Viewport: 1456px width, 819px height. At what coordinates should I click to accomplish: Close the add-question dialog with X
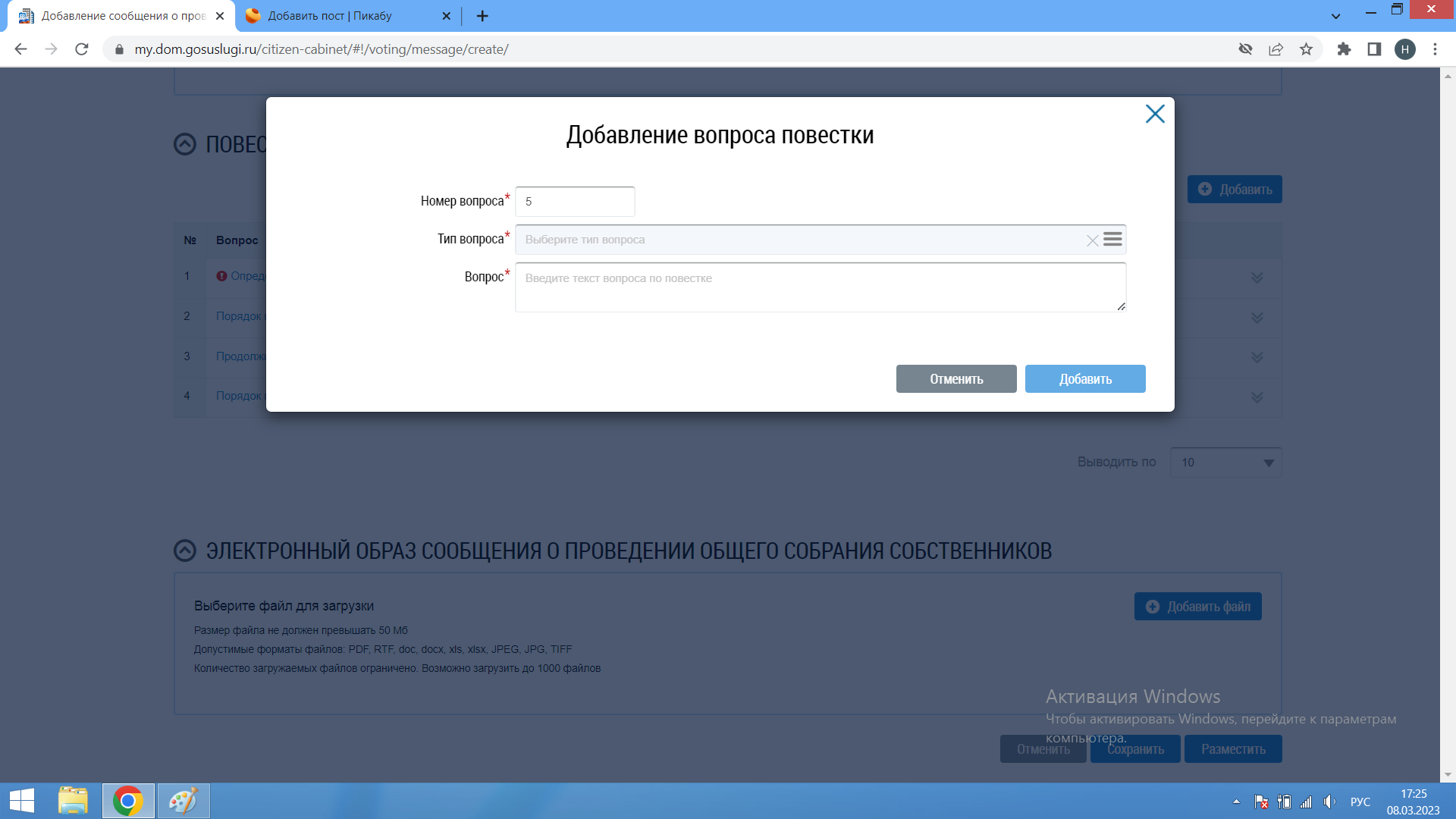(x=1154, y=114)
